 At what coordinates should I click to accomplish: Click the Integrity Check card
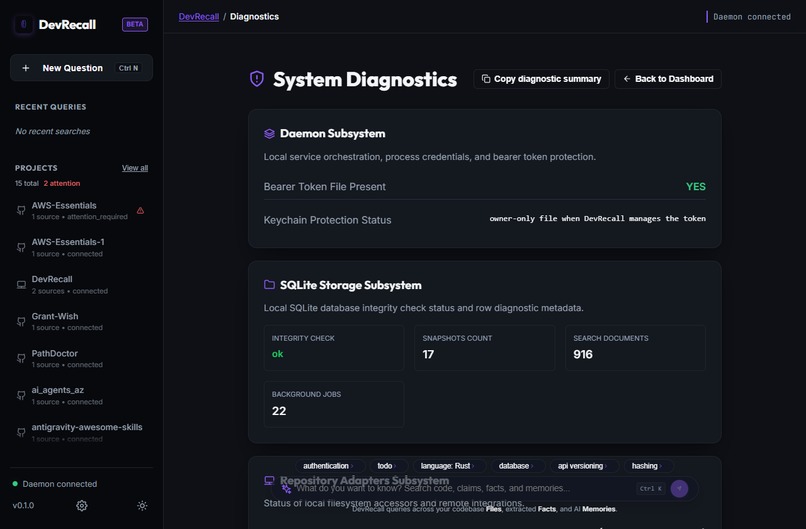click(334, 348)
